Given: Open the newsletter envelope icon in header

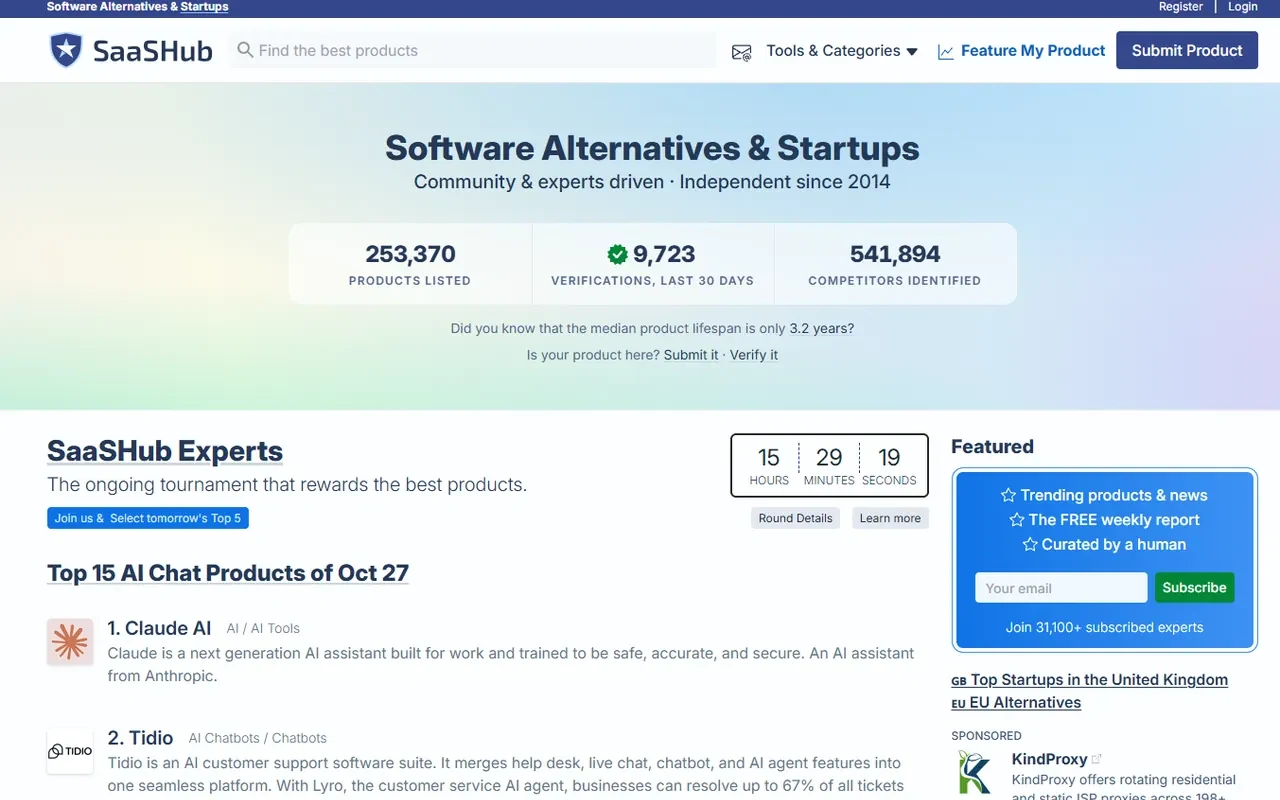Looking at the screenshot, I should point(741,52).
